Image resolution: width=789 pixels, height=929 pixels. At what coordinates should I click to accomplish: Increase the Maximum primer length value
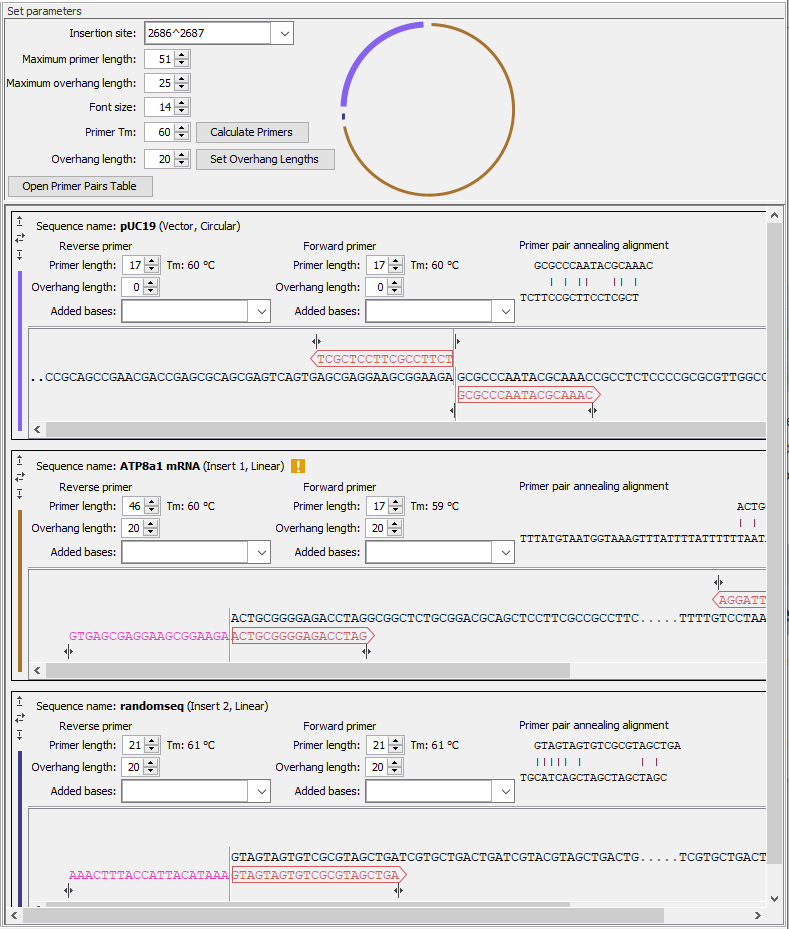coord(182,55)
